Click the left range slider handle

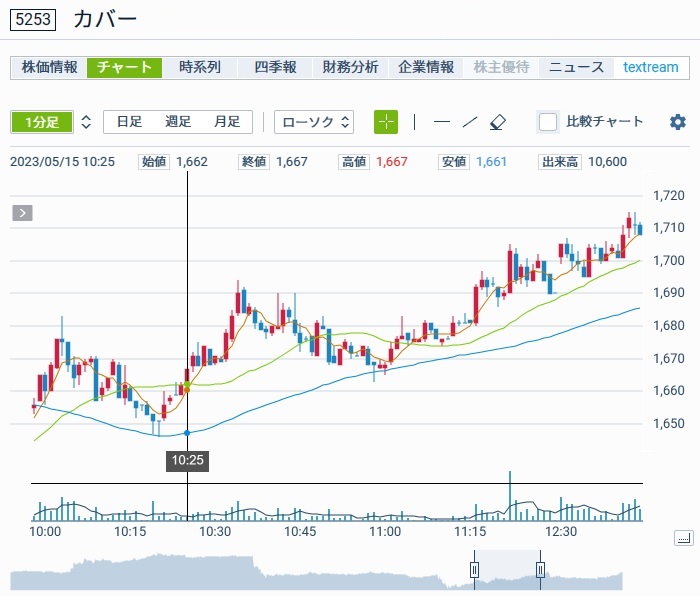click(x=475, y=570)
